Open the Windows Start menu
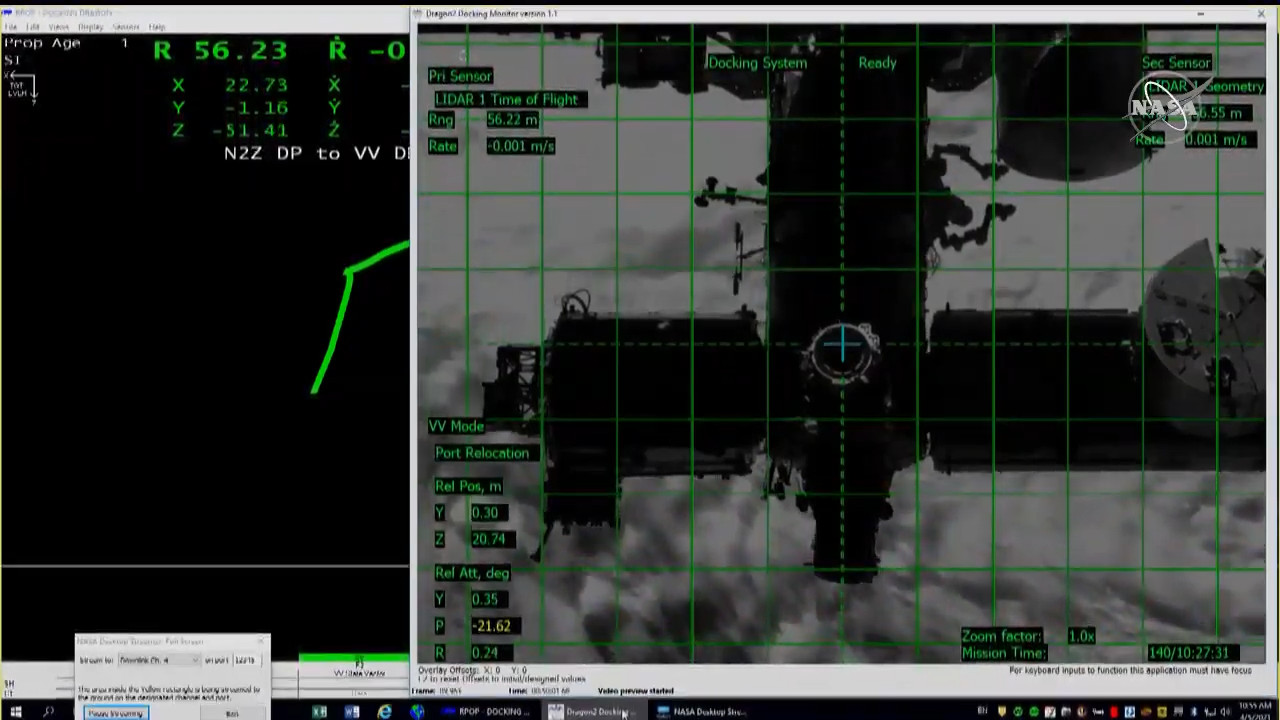This screenshot has height=720, width=1280. 15,712
